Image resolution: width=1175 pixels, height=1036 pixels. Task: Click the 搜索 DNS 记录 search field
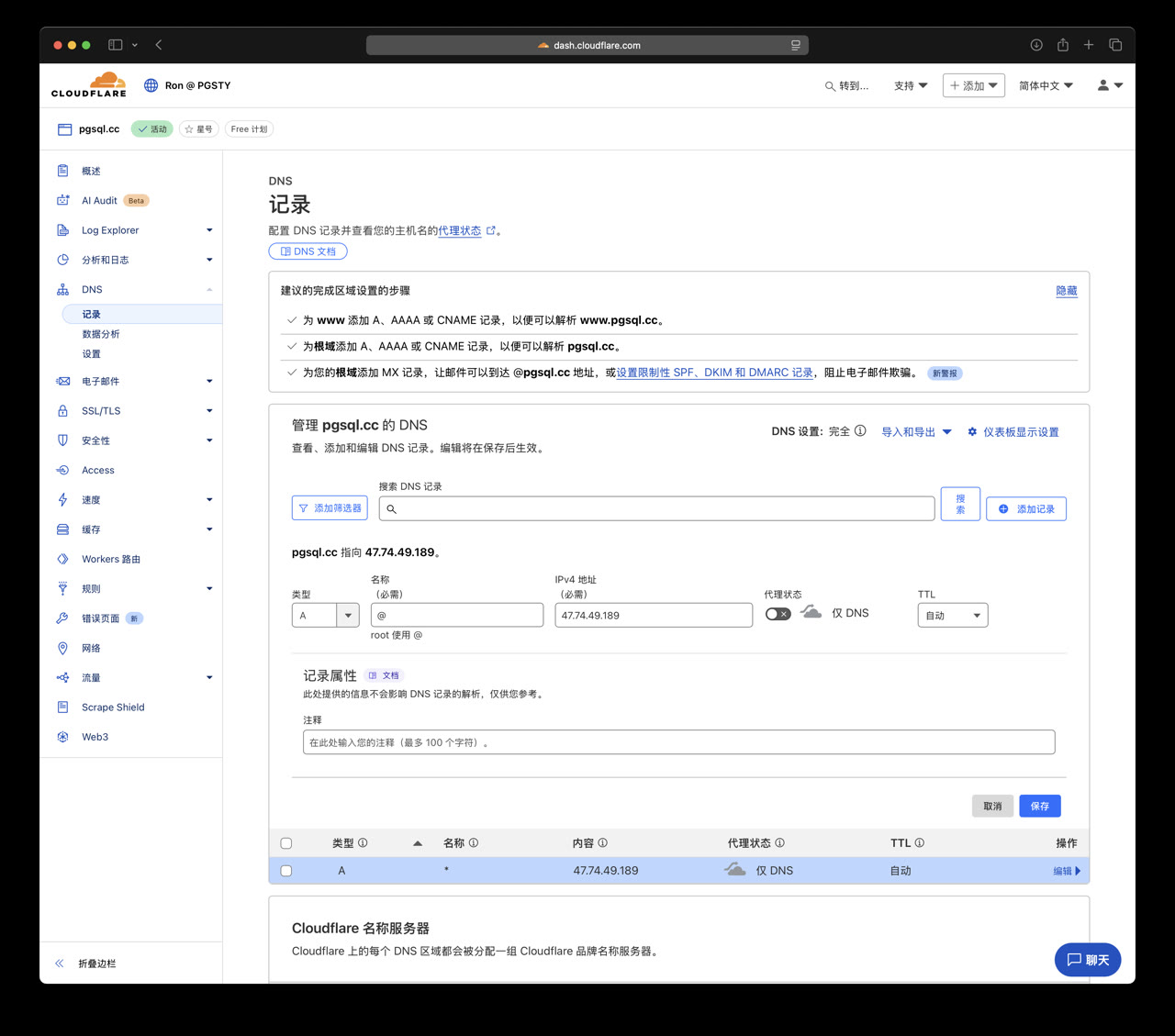657,508
